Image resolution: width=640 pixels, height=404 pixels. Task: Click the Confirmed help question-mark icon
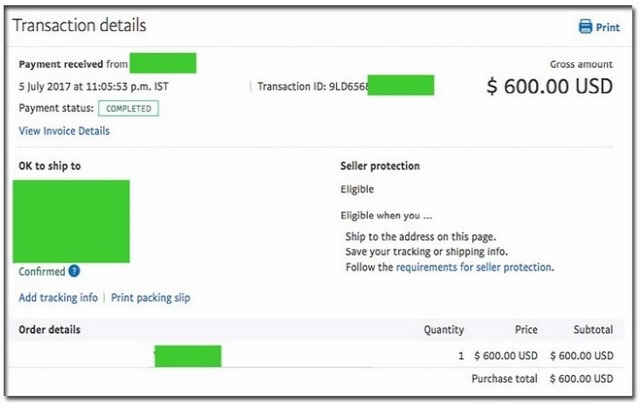point(74,271)
